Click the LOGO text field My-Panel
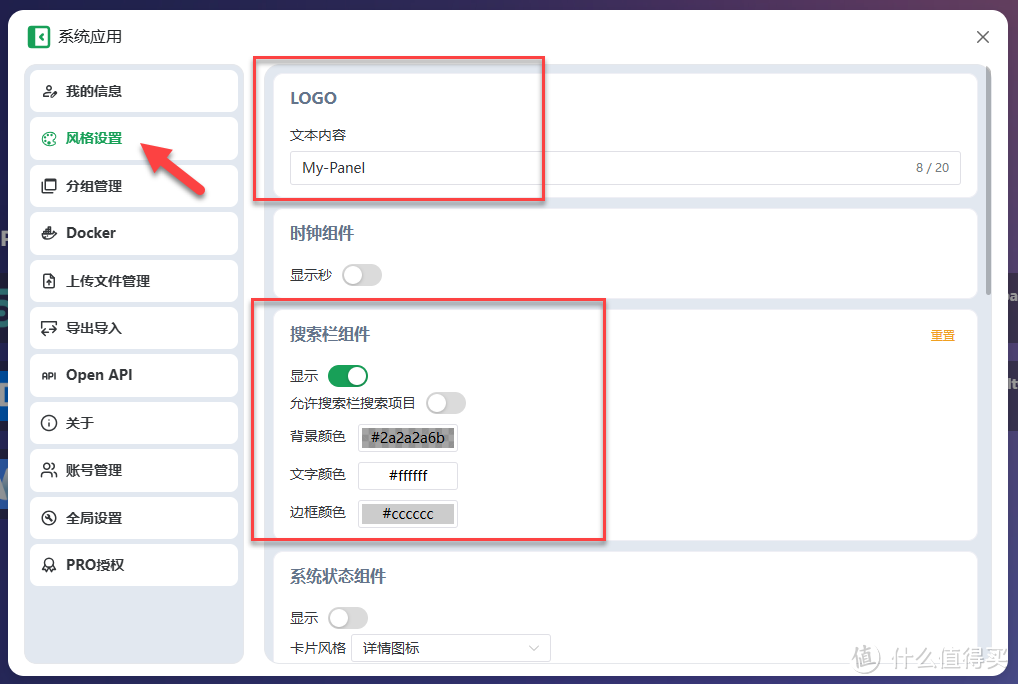Image resolution: width=1018 pixels, height=684 pixels. (x=625, y=168)
